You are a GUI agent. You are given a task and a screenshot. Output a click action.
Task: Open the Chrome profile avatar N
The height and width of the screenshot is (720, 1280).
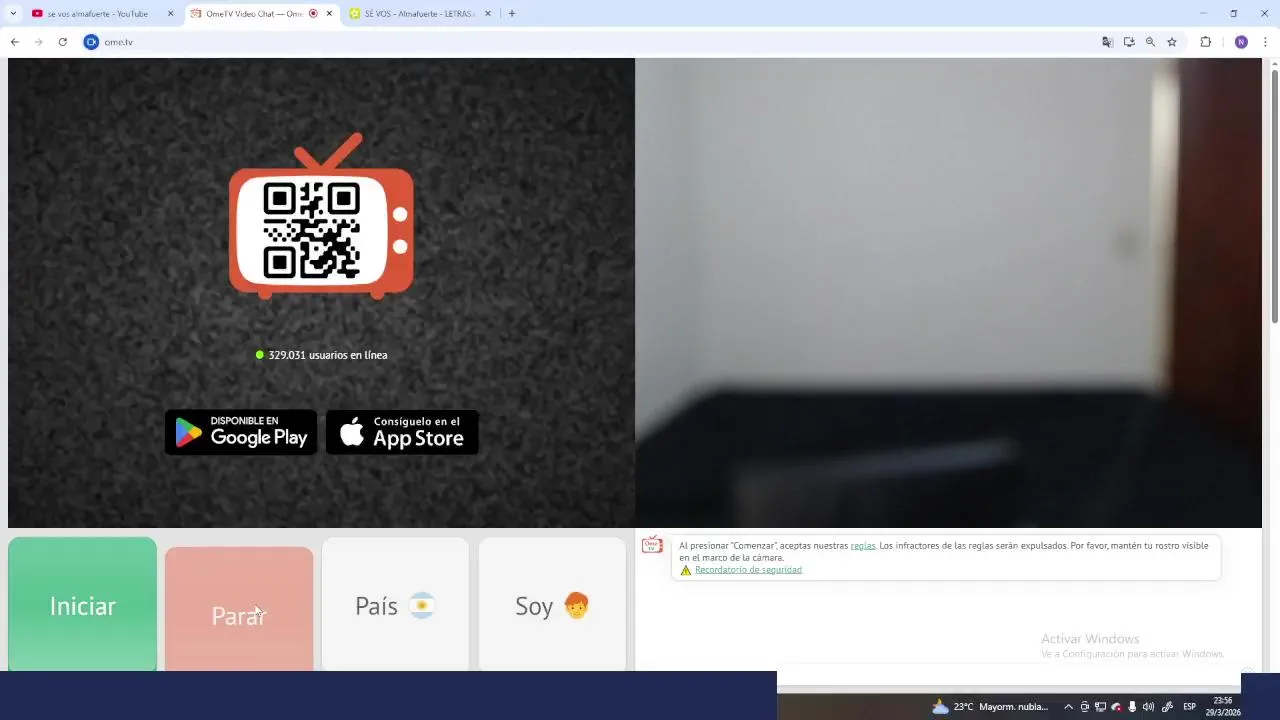pyautogui.click(x=1241, y=42)
